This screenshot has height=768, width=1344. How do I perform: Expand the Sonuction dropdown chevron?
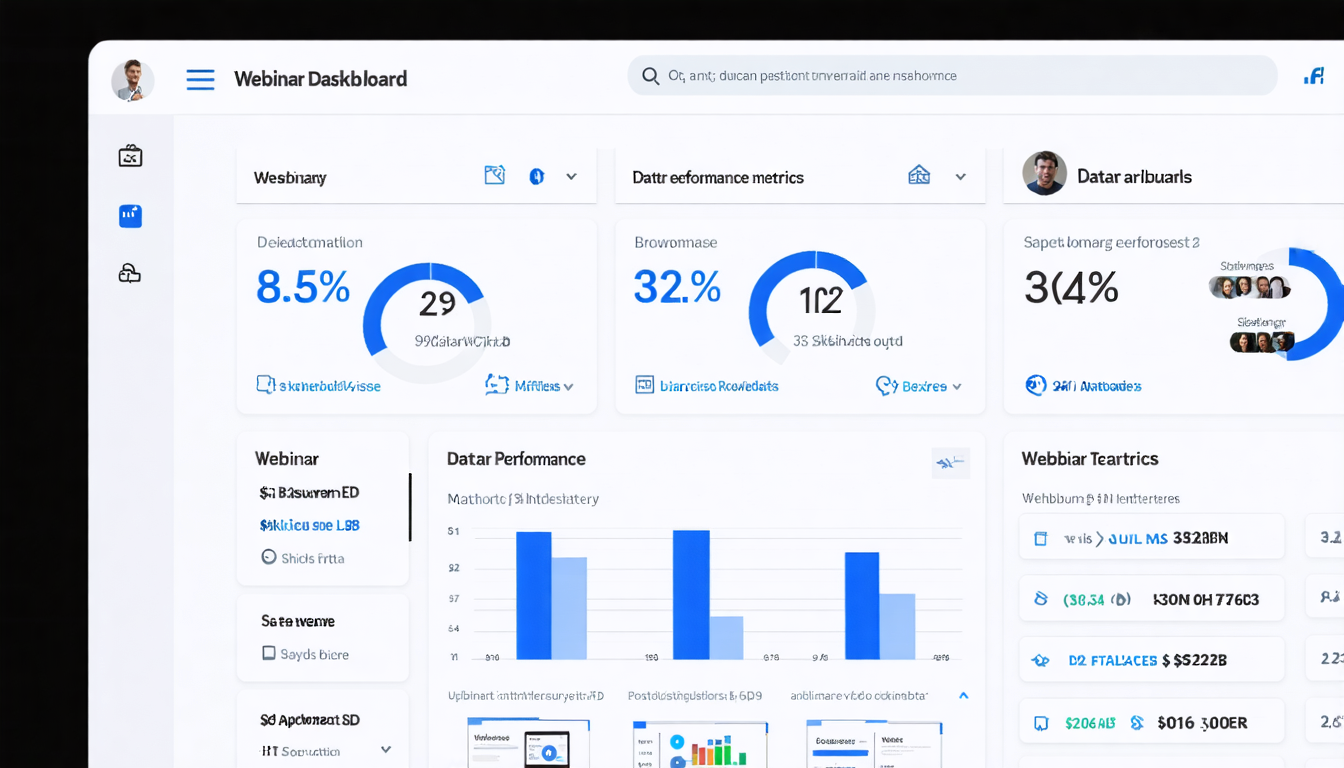tap(386, 749)
